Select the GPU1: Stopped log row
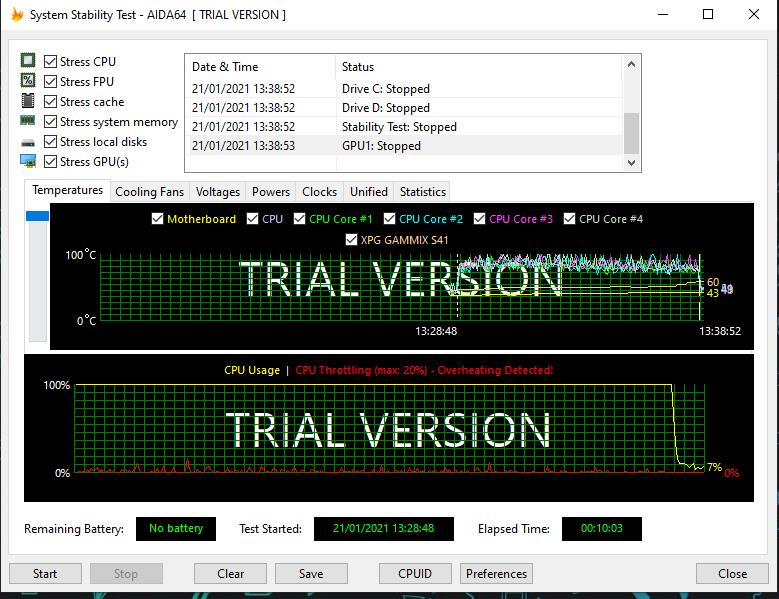The image size is (779, 599). (404, 146)
